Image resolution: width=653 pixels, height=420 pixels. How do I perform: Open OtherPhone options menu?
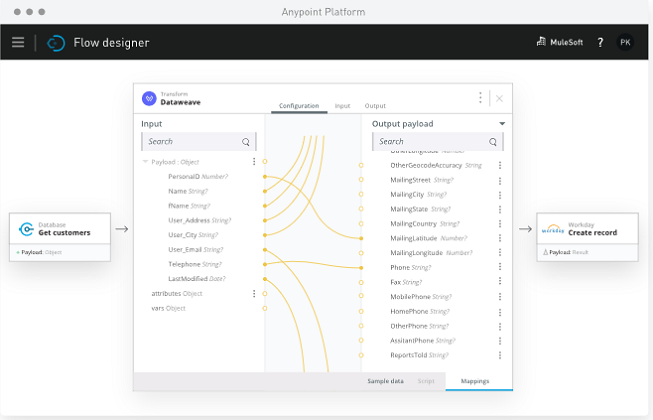tap(500, 326)
